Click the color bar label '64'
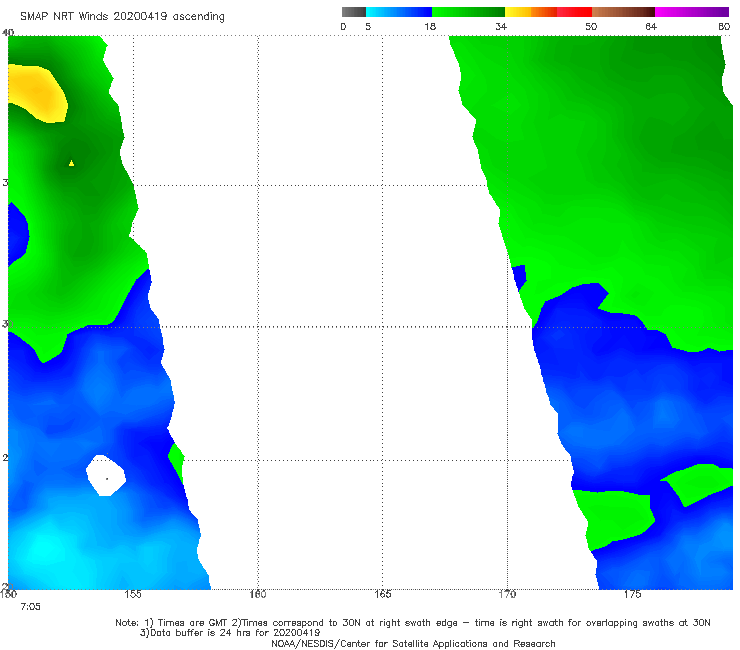 [651, 27]
